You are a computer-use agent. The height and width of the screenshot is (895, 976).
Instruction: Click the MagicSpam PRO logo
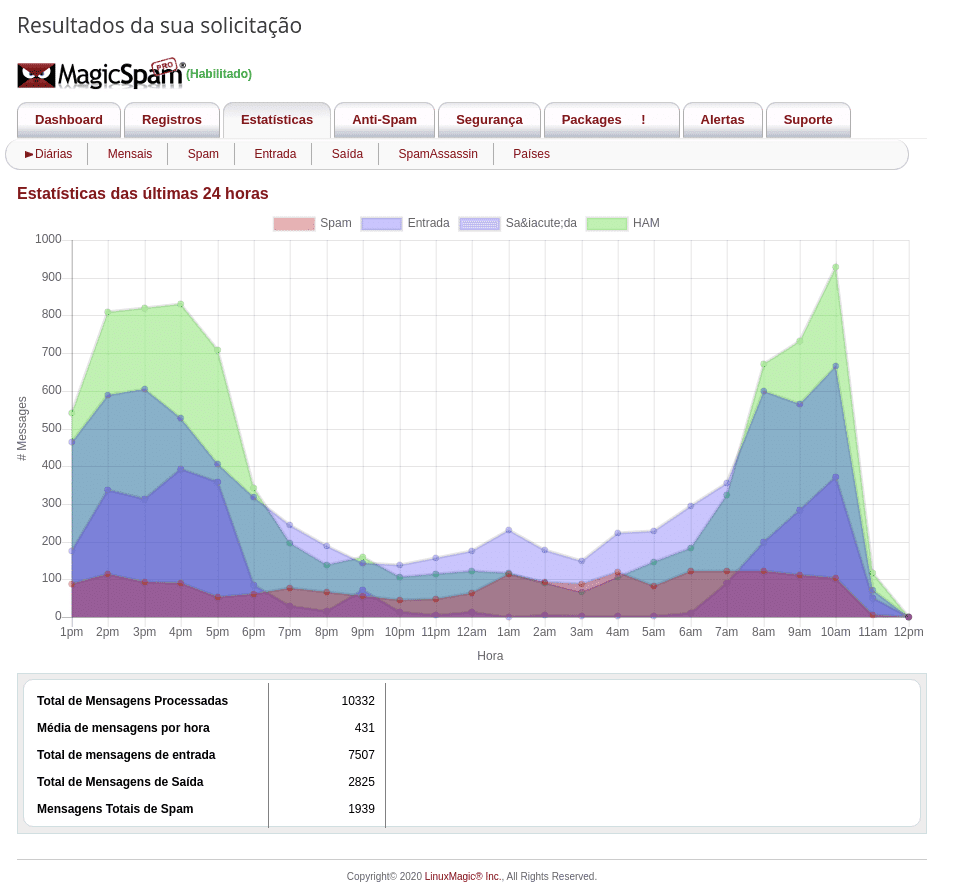coord(100,74)
